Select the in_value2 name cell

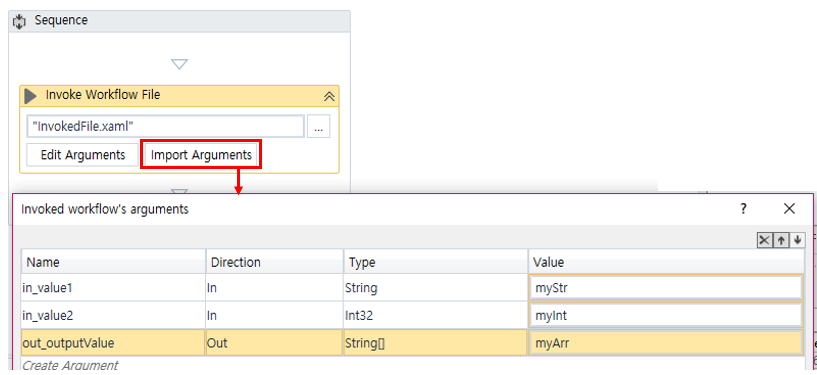[113, 315]
